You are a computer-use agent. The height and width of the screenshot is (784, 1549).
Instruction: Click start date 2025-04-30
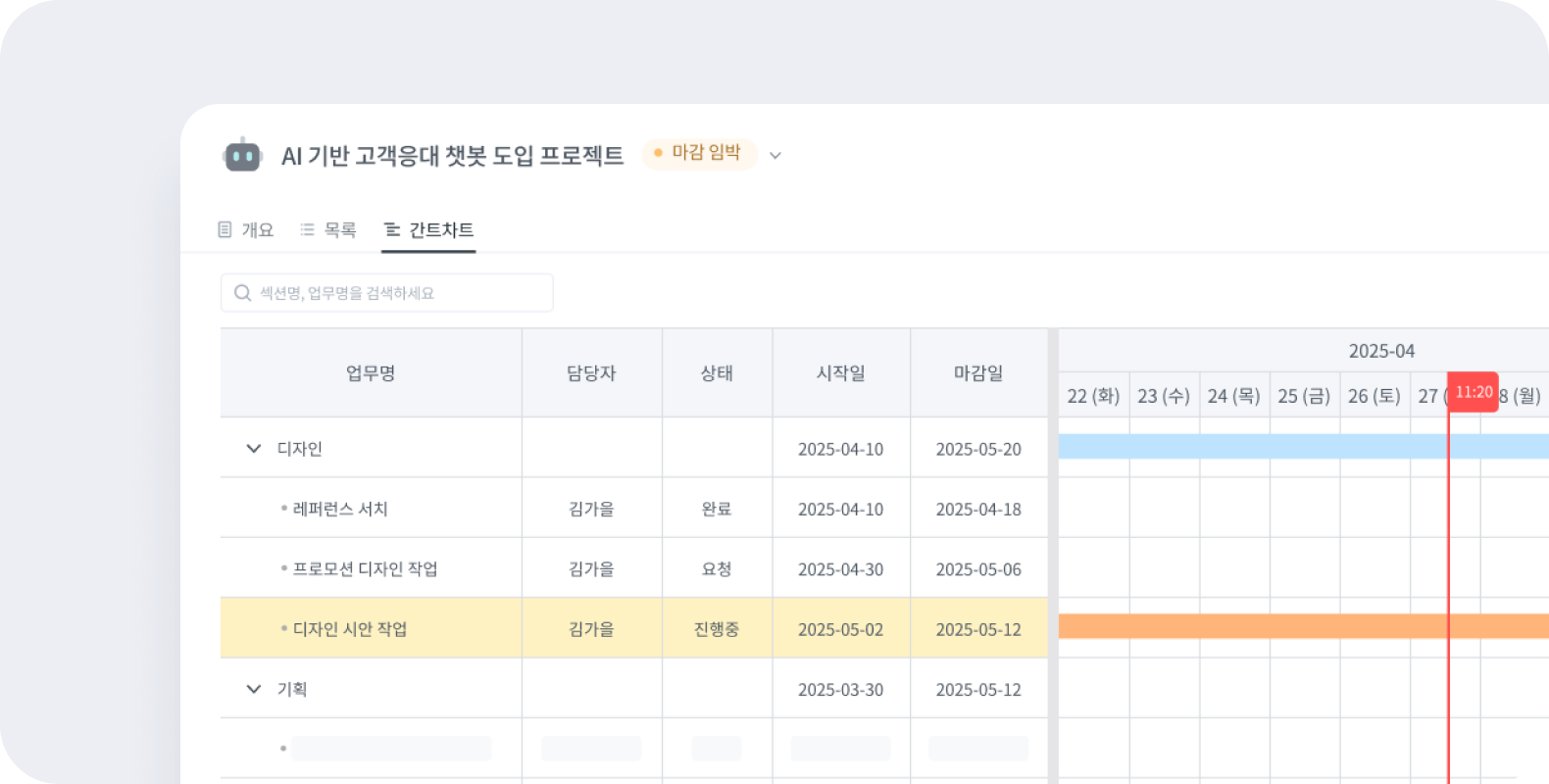(x=840, y=569)
